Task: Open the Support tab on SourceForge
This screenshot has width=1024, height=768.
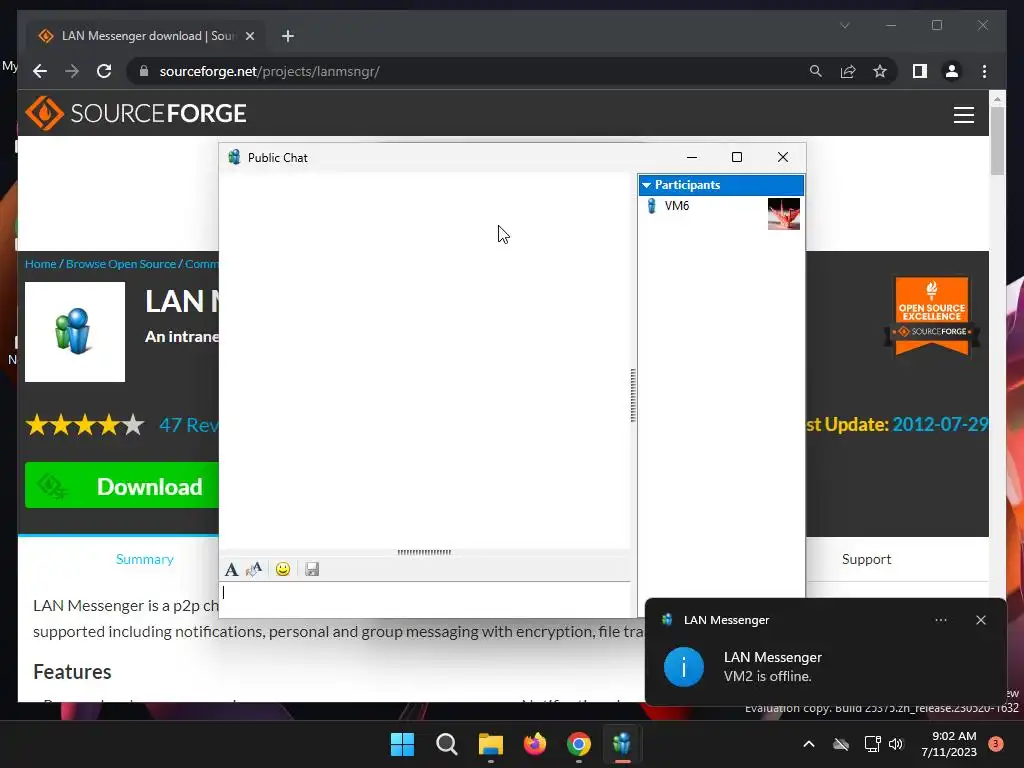Action: click(x=866, y=560)
